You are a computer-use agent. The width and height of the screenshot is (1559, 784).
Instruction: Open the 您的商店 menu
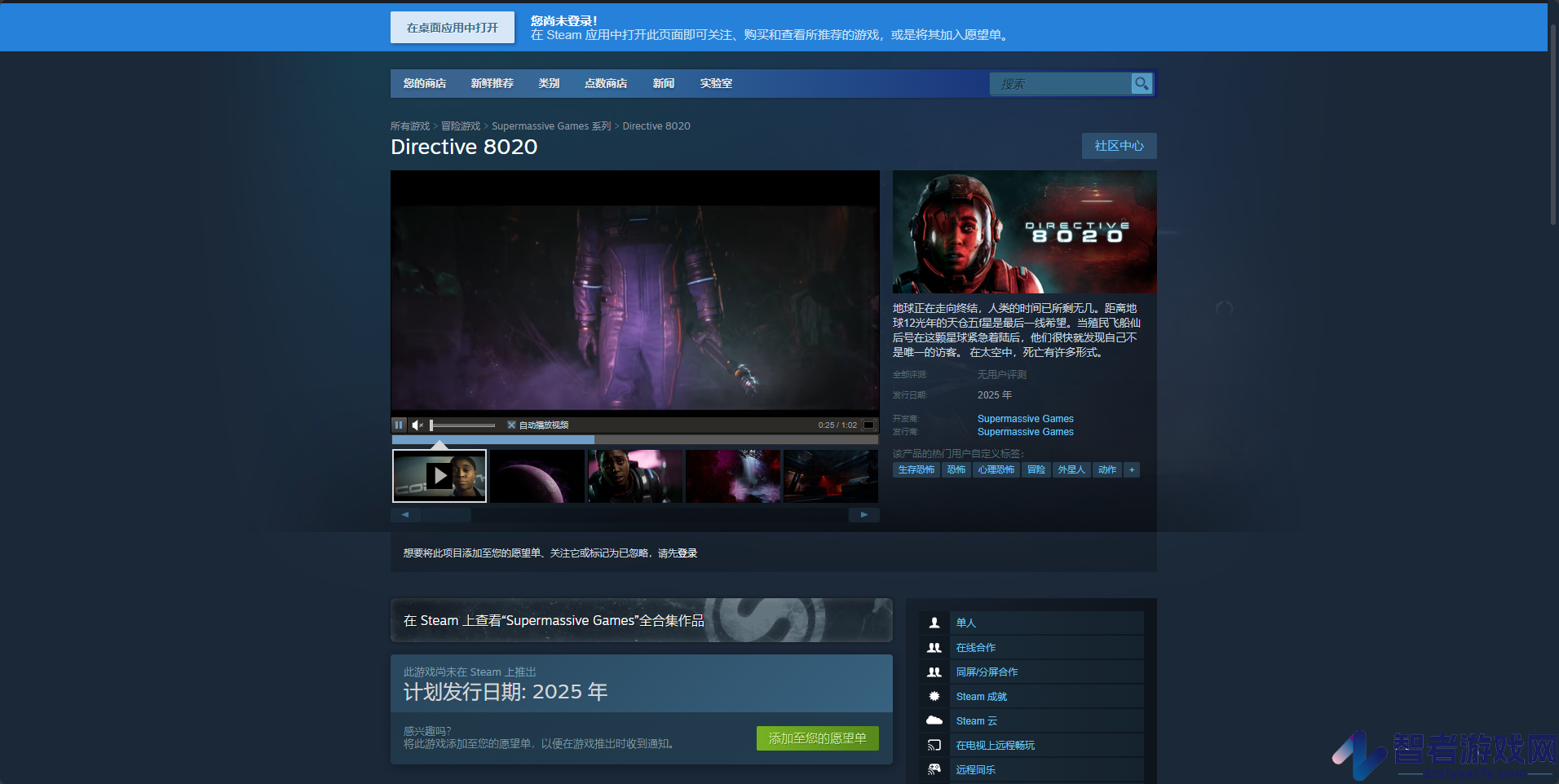click(425, 83)
